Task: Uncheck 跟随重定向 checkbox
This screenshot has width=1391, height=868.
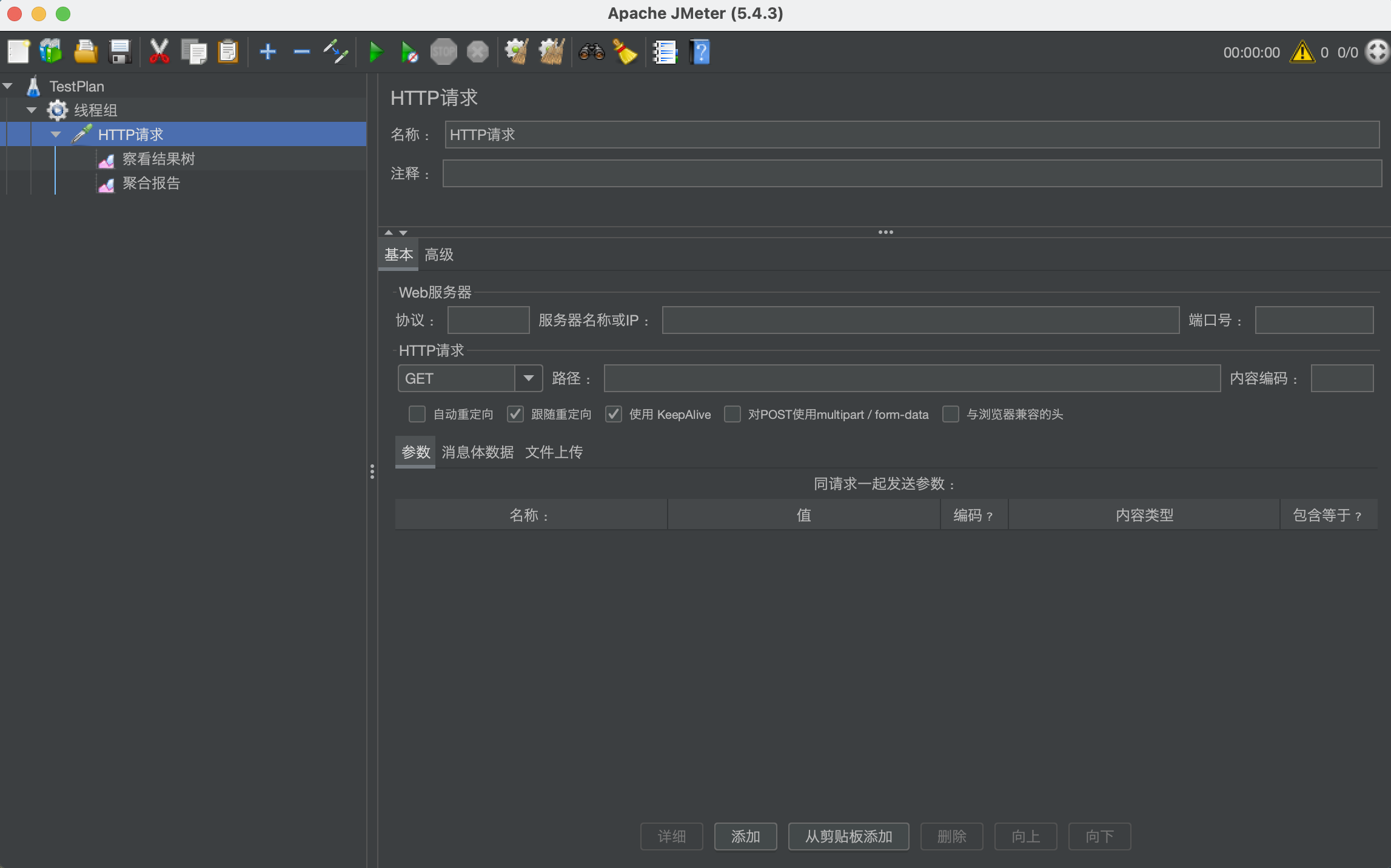Action: (x=515, y=414)
